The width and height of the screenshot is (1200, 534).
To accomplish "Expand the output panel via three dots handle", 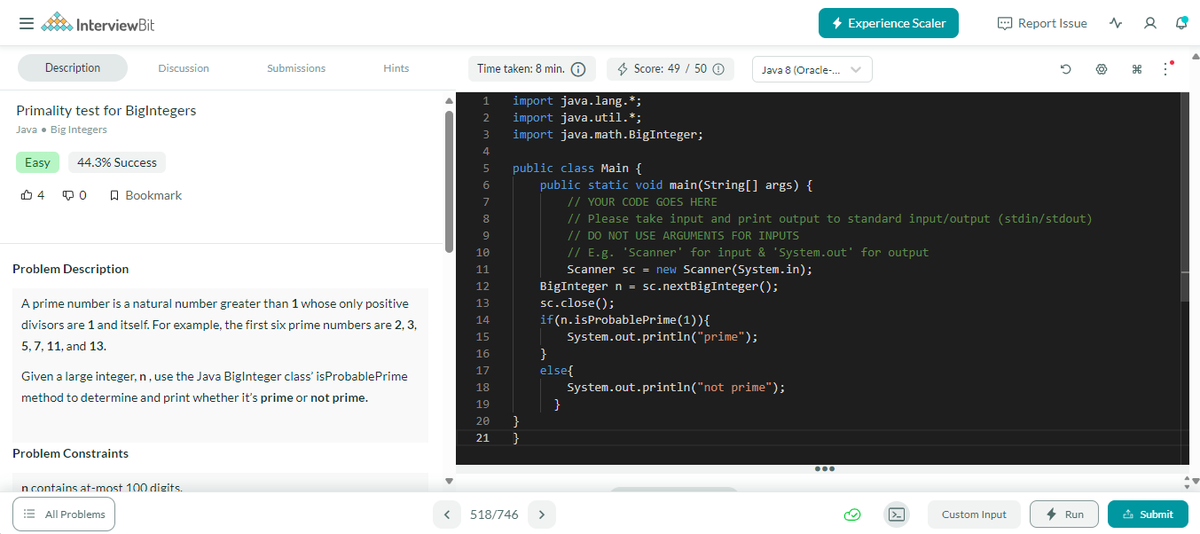I will tap(827, 468).
